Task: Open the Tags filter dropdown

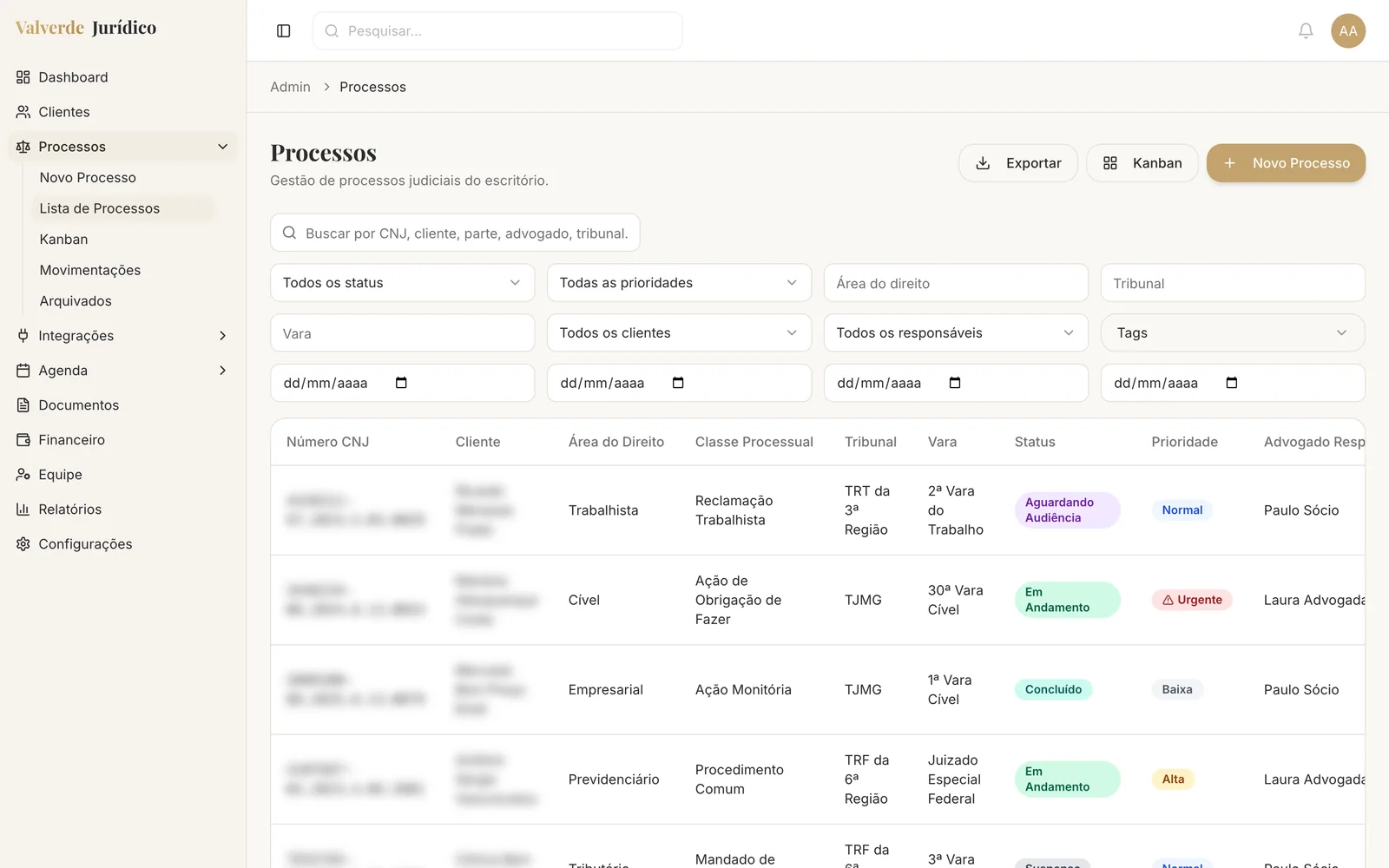Action: tap(1233, 333)
